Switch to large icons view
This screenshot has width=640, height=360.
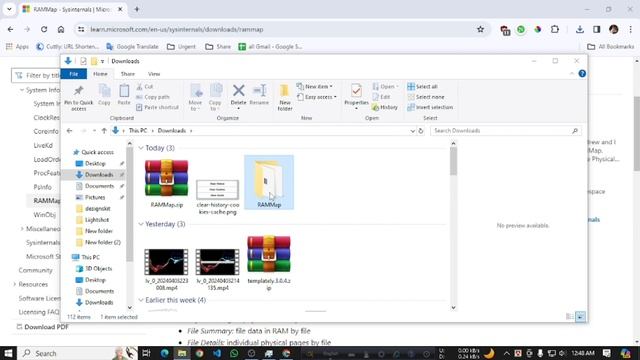[580, 317]
